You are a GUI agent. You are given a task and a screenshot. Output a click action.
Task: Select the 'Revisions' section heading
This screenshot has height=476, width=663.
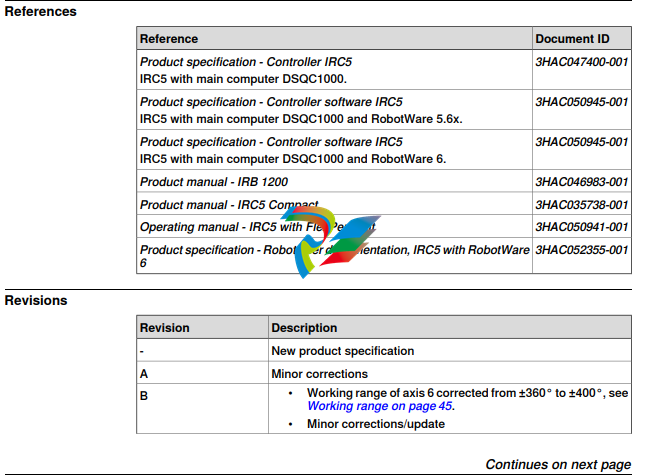point(36,301)
